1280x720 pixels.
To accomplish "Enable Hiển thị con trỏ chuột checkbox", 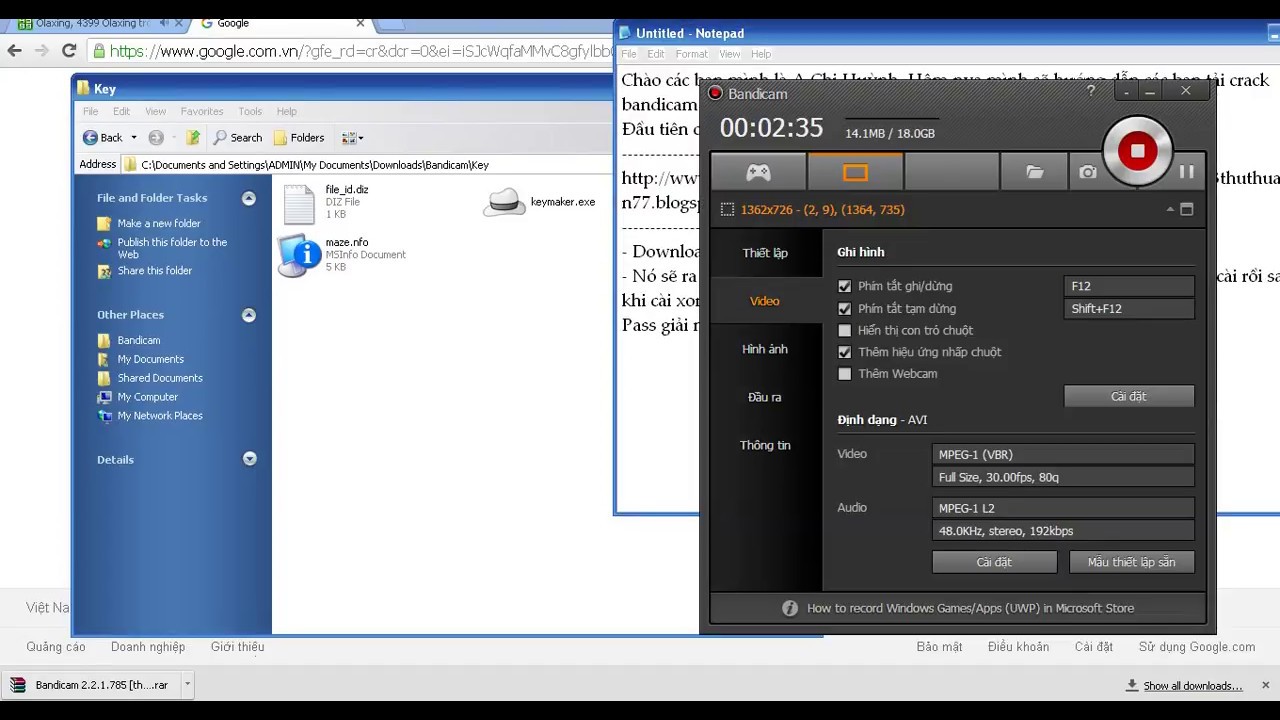I will point(845,330).
